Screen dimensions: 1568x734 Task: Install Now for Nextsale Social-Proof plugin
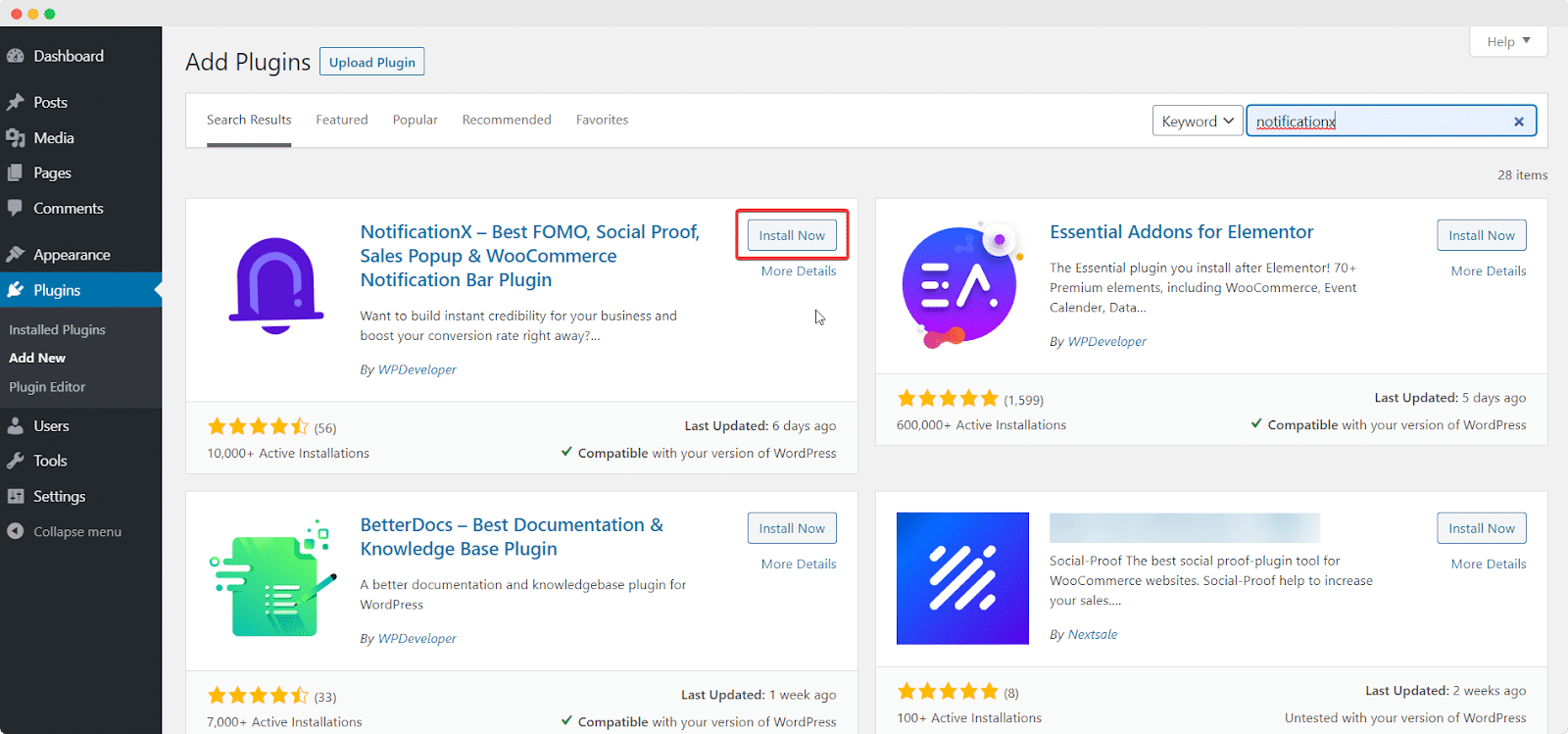pyautogui.click(x=1482, y=528)
